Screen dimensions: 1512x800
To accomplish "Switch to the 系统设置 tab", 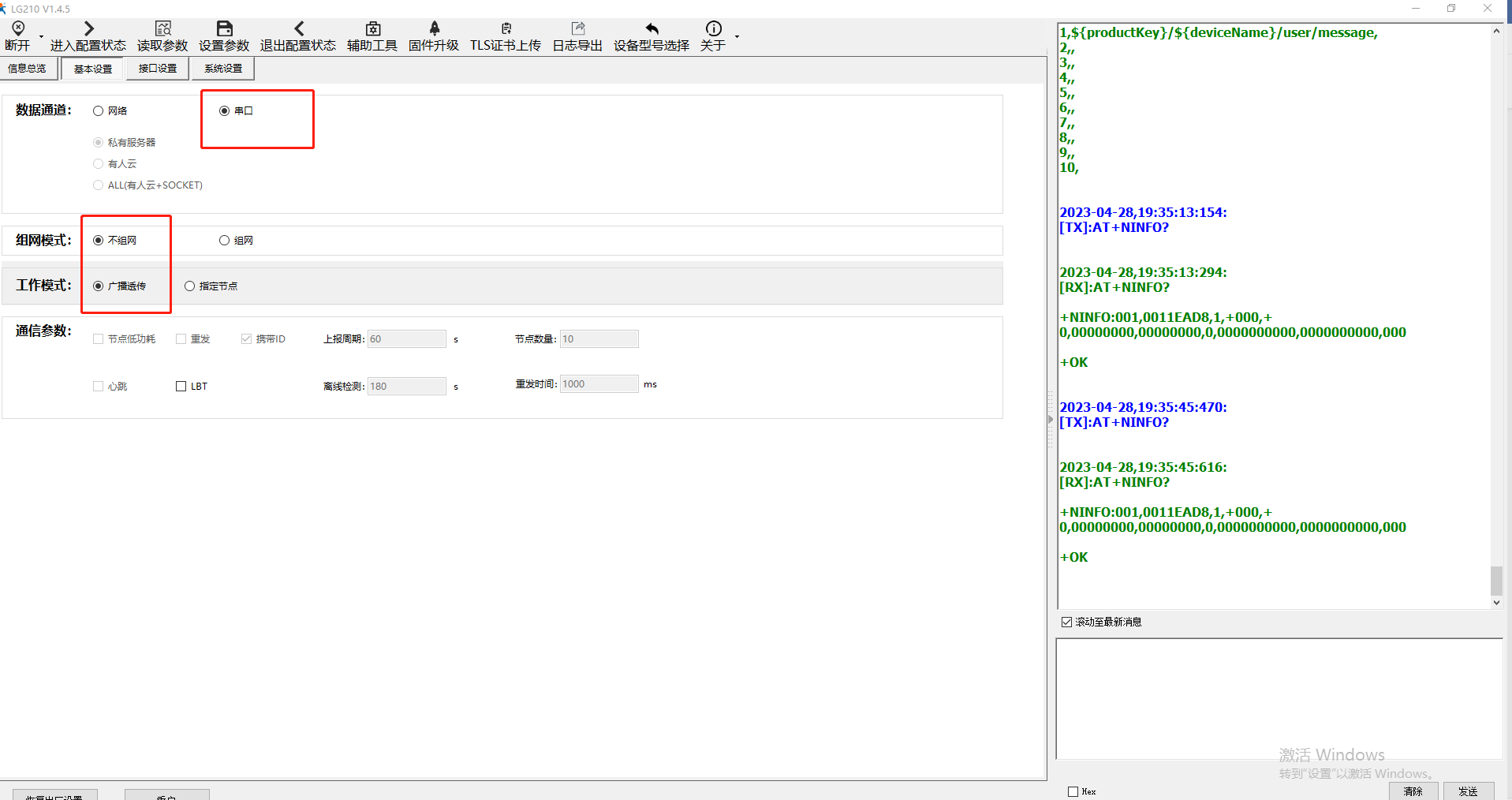I will click(x=223, y=69).
